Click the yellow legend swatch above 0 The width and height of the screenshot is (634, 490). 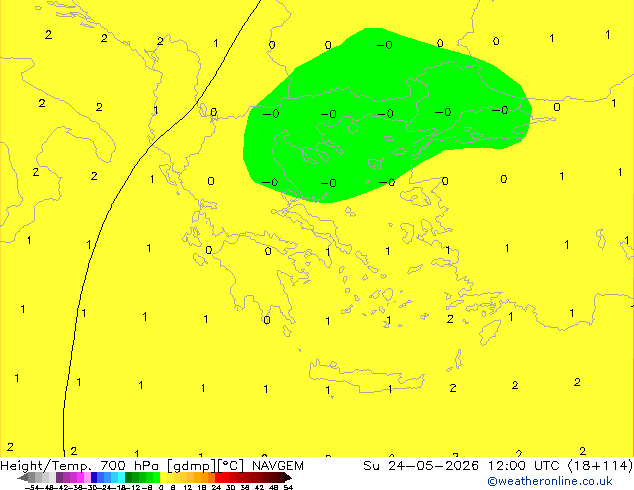[x=163, y=477]
